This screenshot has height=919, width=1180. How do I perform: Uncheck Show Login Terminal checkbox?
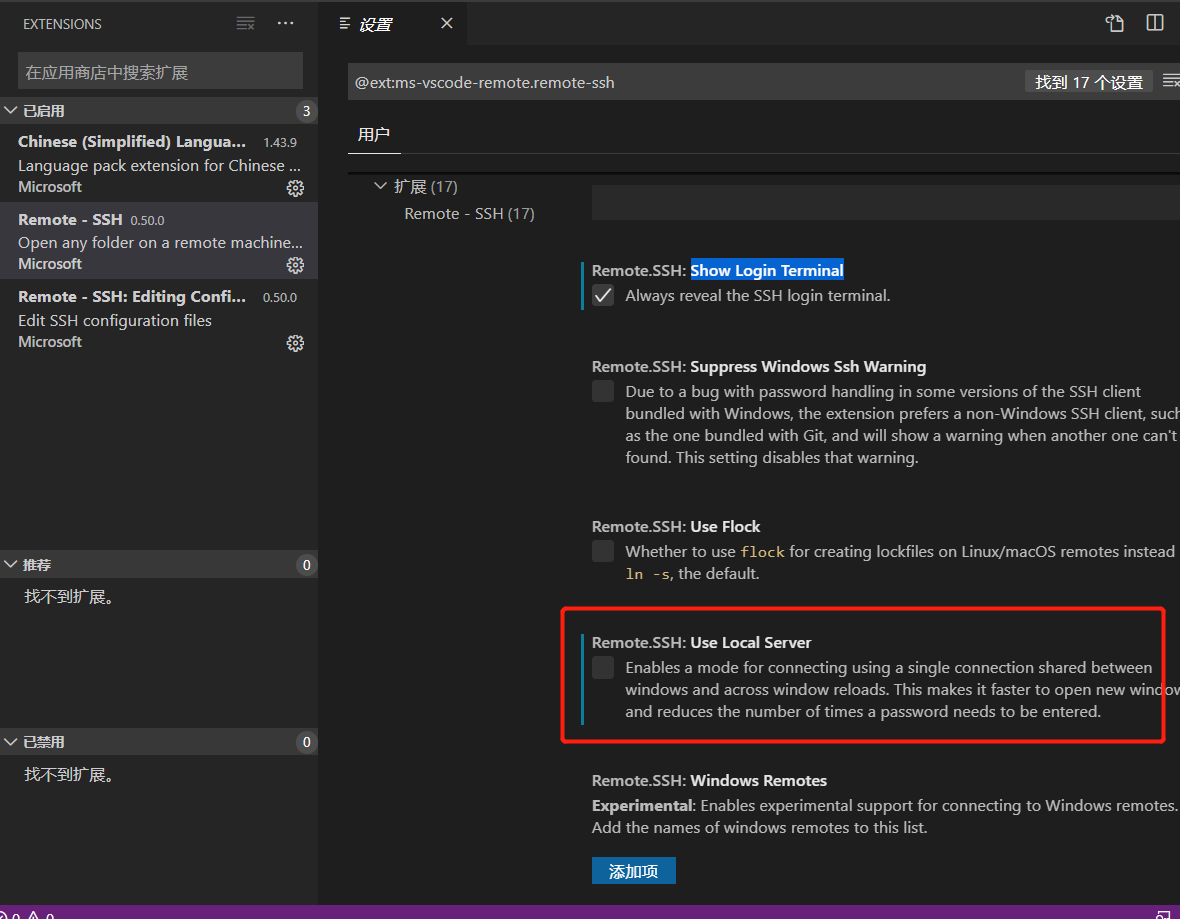[603, 296]
